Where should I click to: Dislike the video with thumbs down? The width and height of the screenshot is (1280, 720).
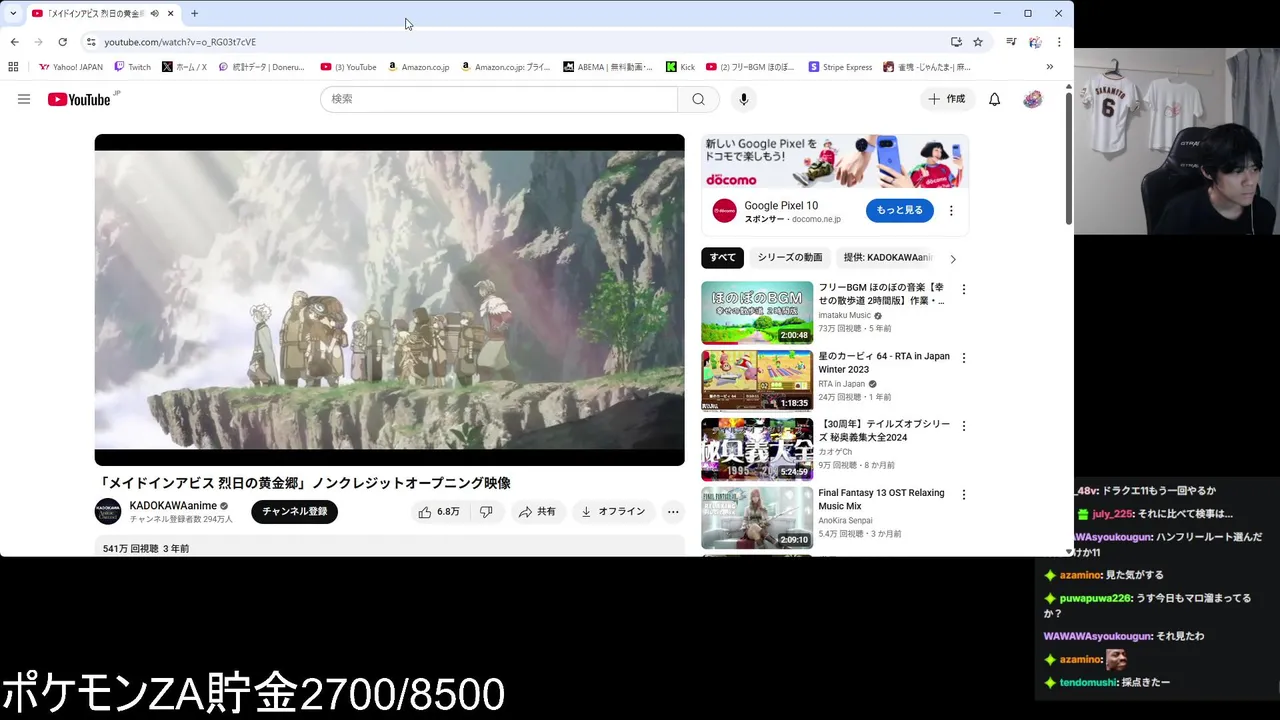[x=486, y=511]
